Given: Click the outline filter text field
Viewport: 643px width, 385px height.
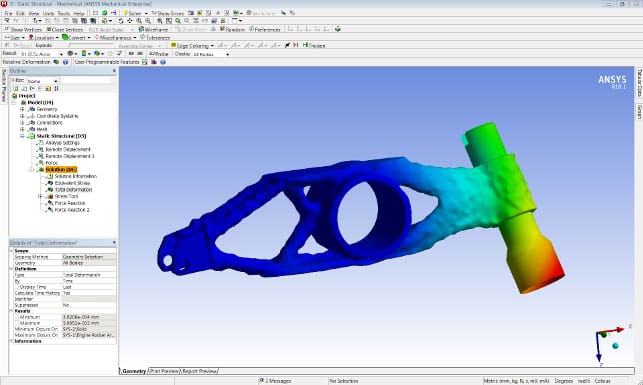Looking at the screenshot, I should [86, 81].
